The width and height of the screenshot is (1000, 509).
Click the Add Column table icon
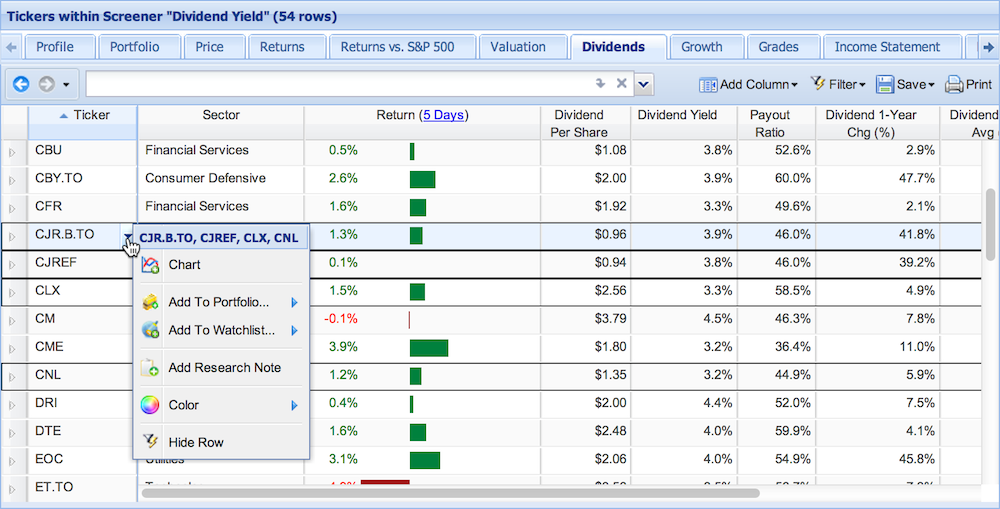708,84
